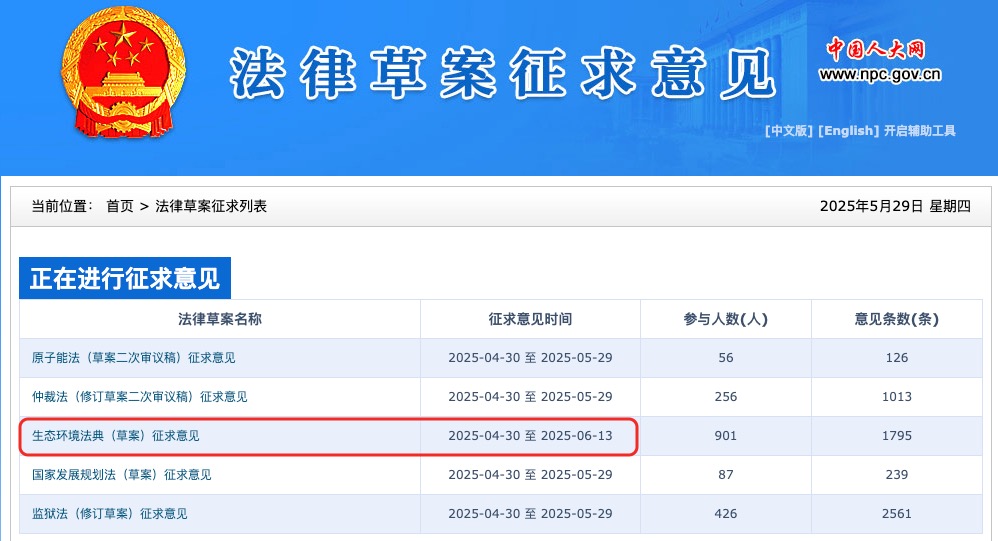Open 监狱法（修订草案）征求意见

point(109,514)
